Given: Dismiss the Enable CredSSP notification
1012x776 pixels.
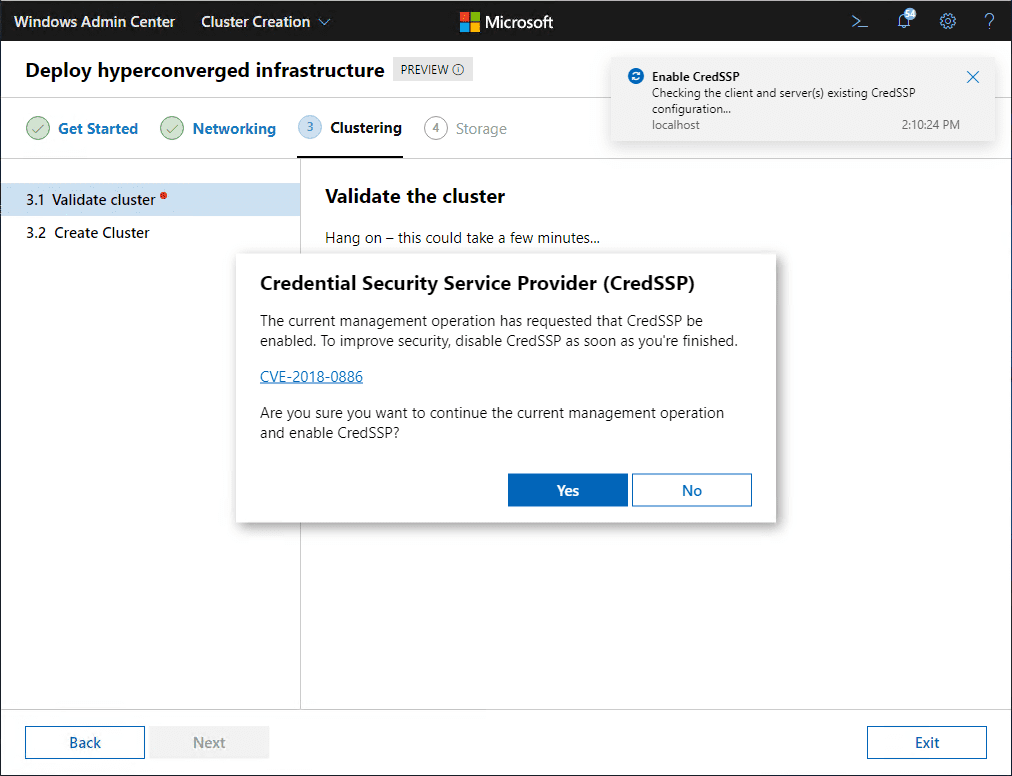Looking at the screenshot, I should point(973,77).
